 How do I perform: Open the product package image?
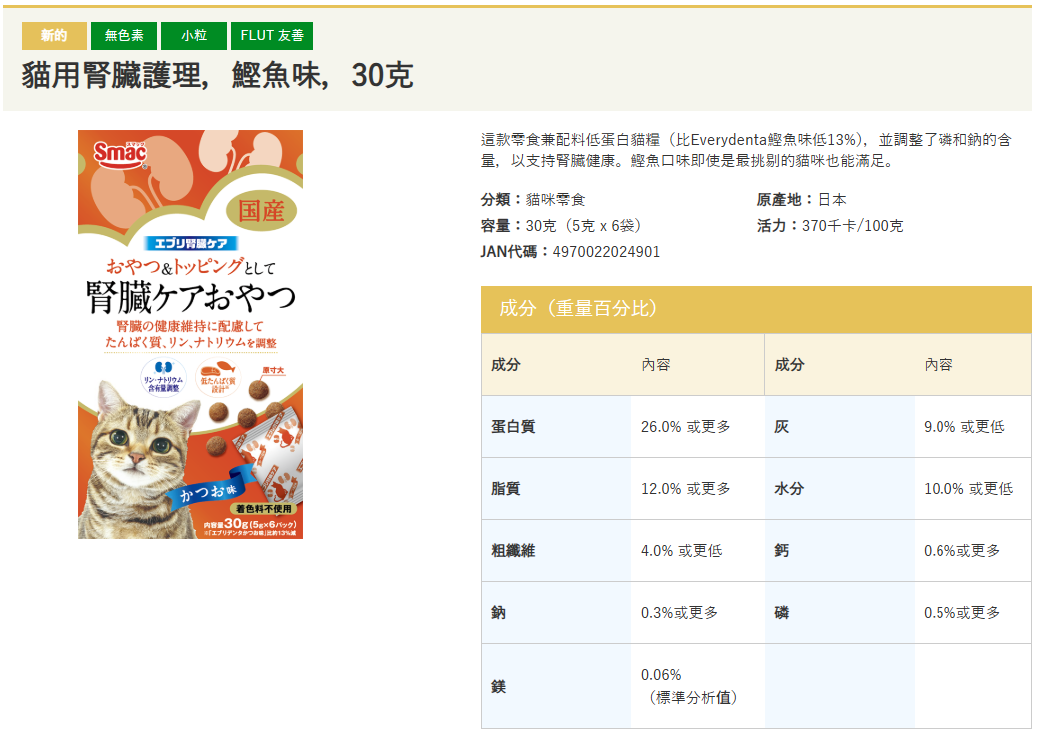[x=190, y=334]
